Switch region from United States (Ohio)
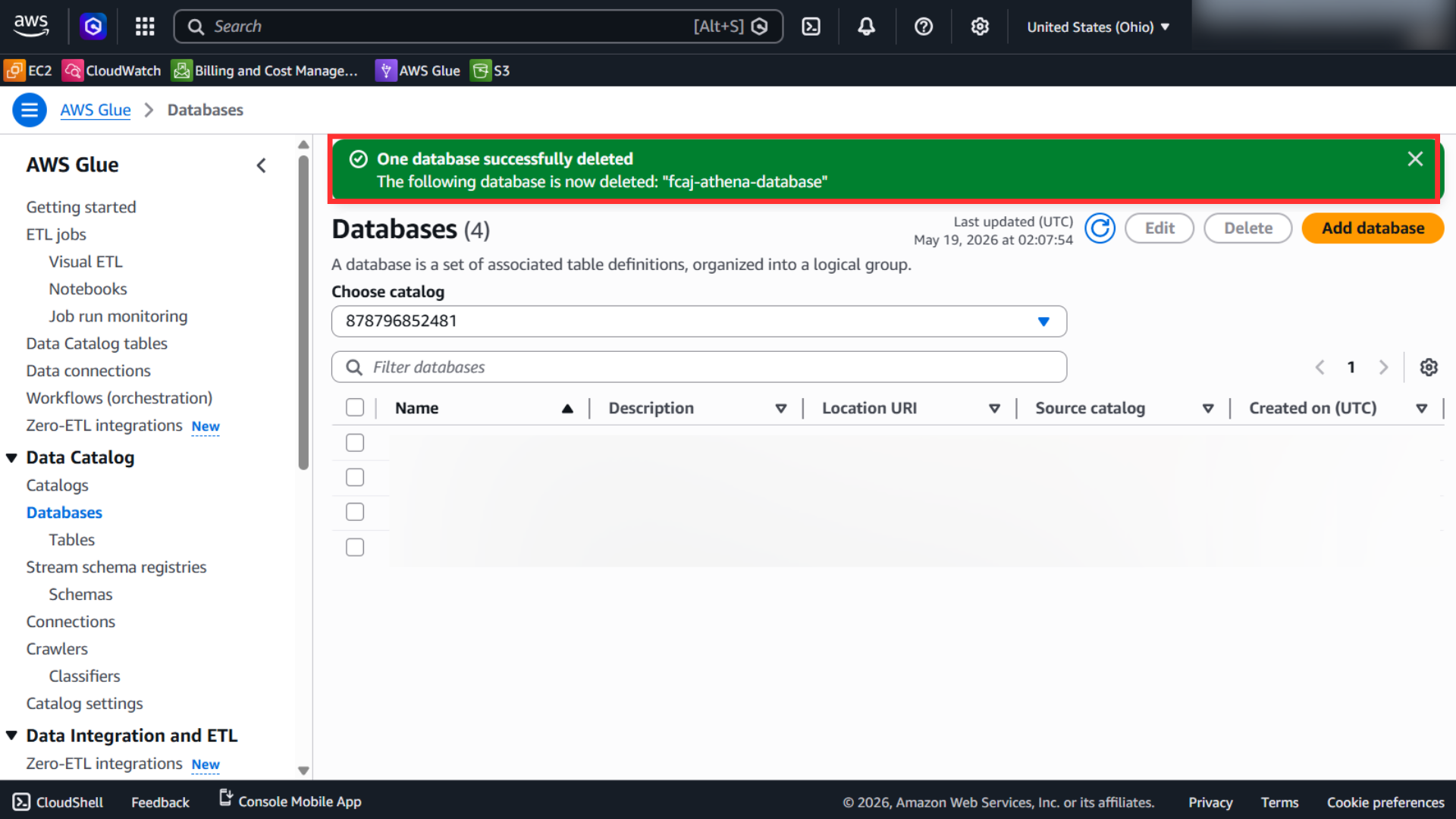1456x819 pixels. pos(1098,27)
